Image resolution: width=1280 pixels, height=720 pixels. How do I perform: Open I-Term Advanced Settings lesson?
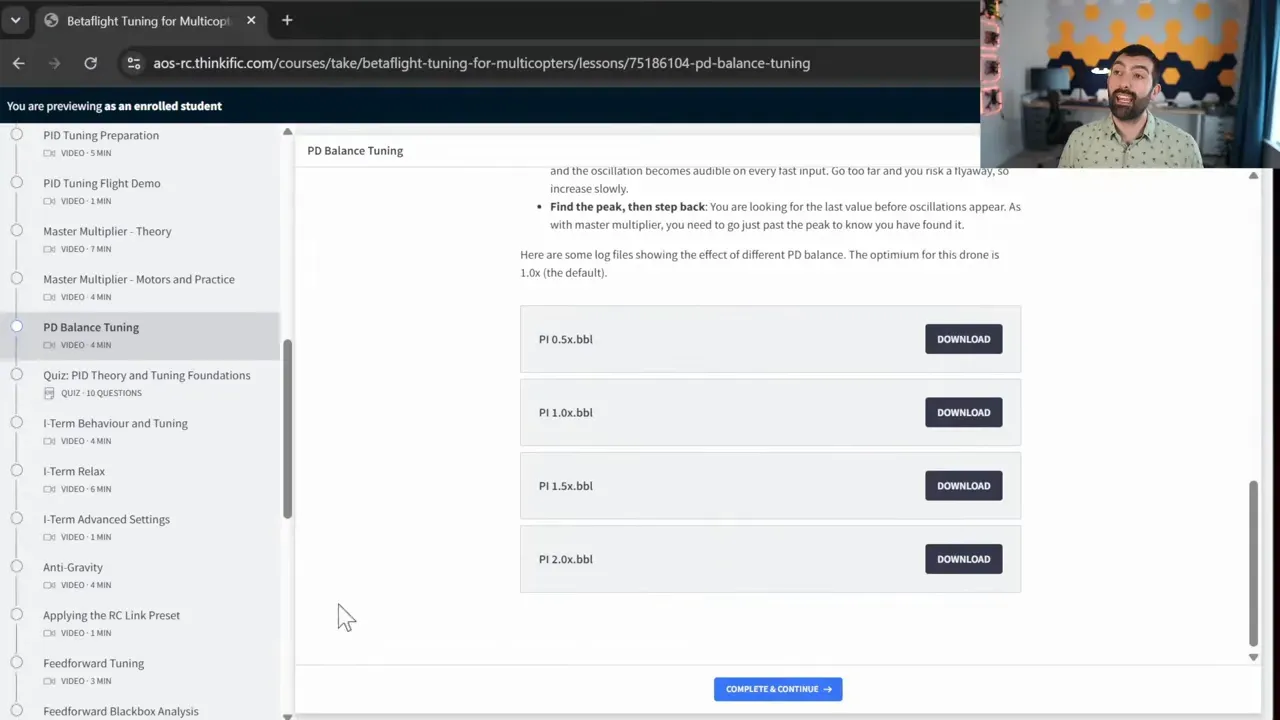pyautogui.click(x=106, y=519)
